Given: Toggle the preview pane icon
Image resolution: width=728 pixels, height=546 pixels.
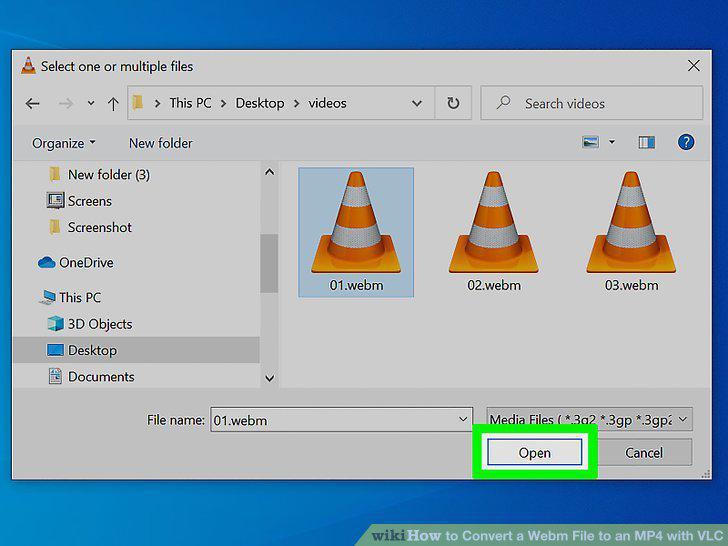Looking at the screenshot, I should tap(646, 142).
